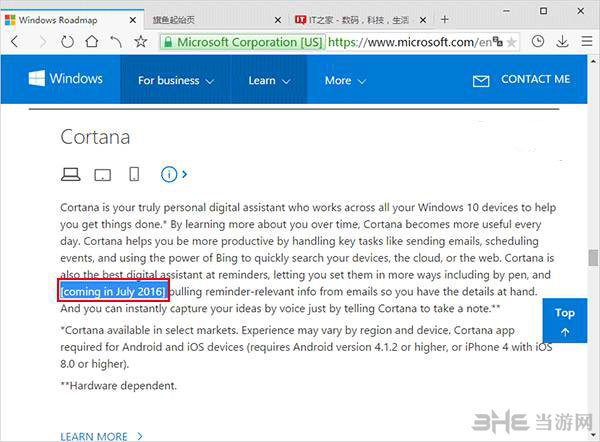Click the chevron next to the info icon

pos(184,175)
